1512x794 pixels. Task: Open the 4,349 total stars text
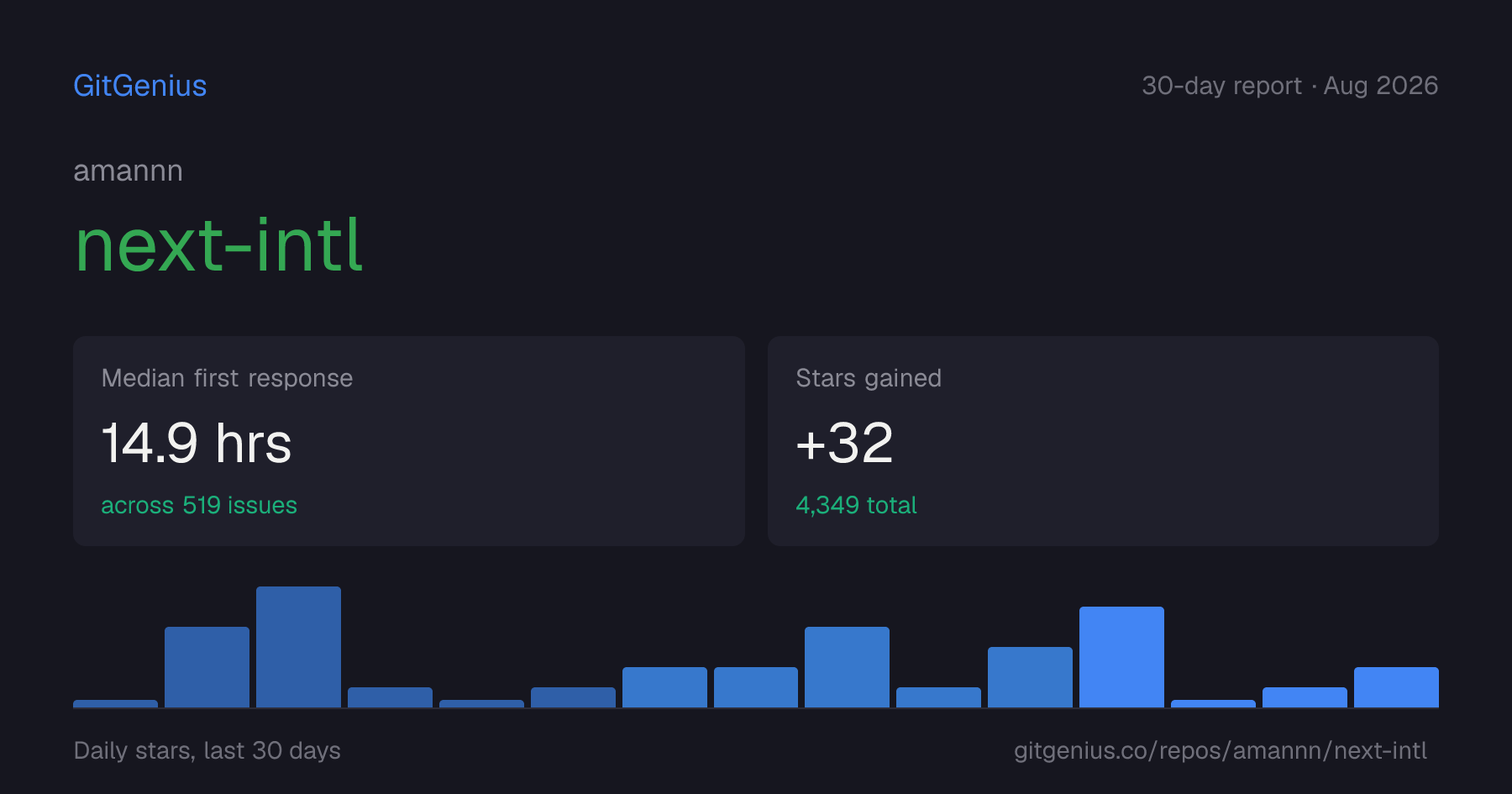coord(856,505)
